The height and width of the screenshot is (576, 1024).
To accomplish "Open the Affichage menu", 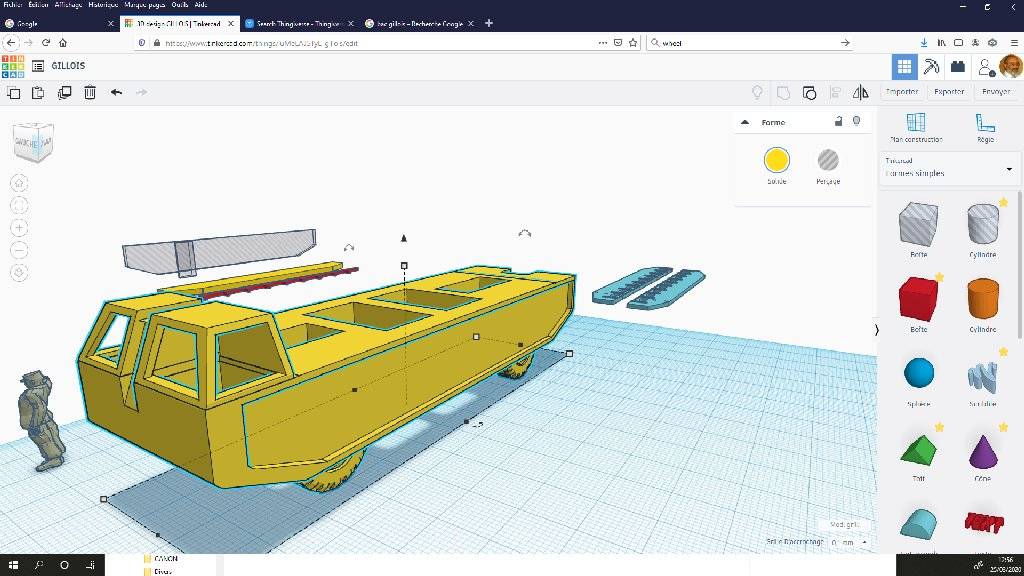I will click(x=69, y=5).
